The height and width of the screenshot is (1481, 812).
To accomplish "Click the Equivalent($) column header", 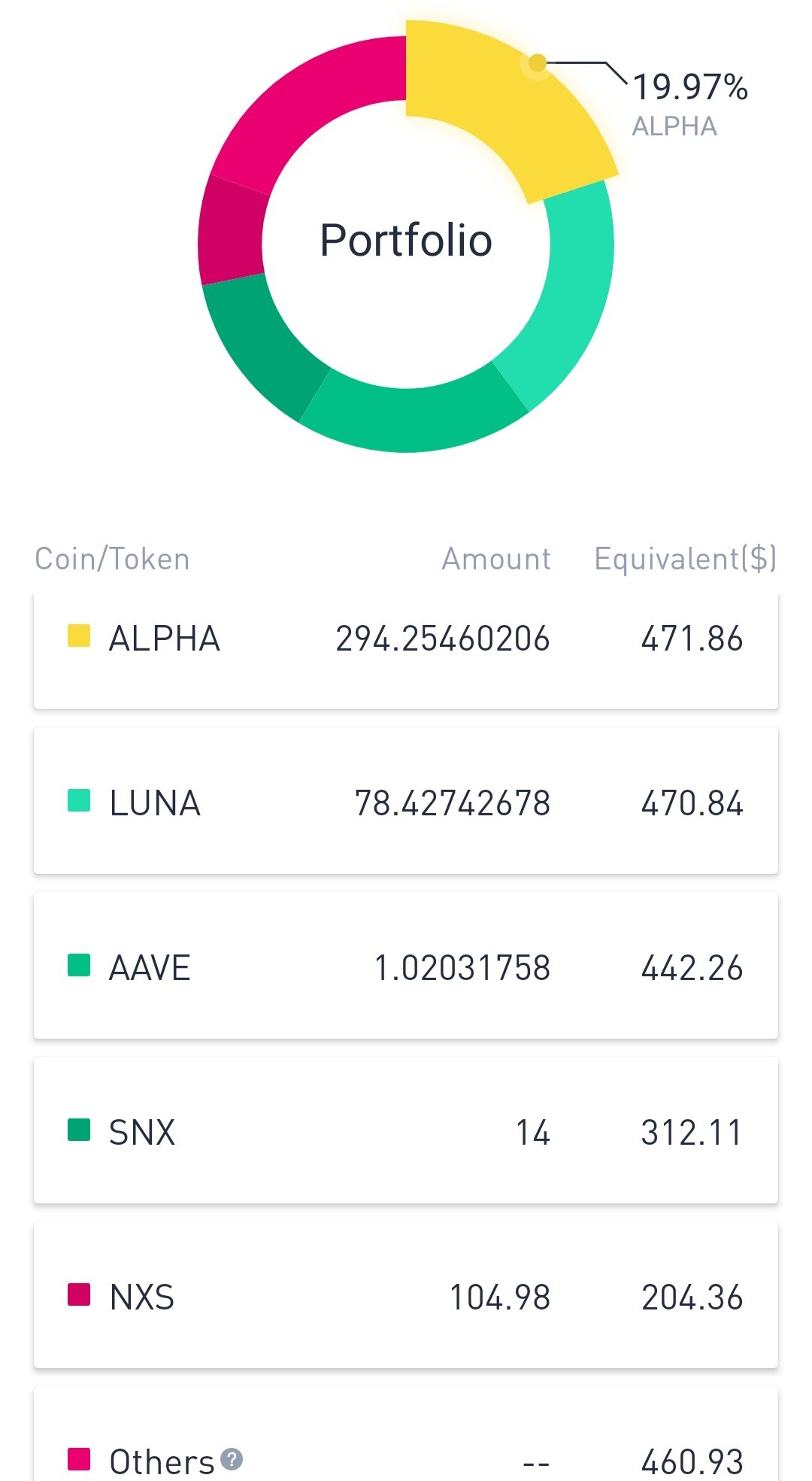I will click(685, 559).
